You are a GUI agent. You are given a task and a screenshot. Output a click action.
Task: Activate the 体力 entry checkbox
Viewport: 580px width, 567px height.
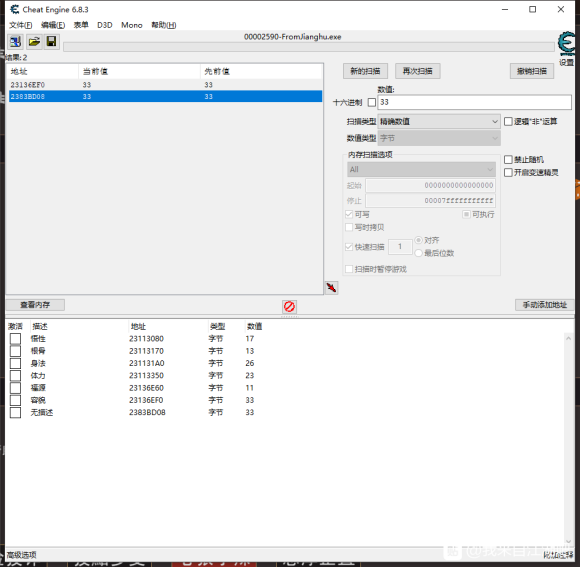(x=15, y=376)
